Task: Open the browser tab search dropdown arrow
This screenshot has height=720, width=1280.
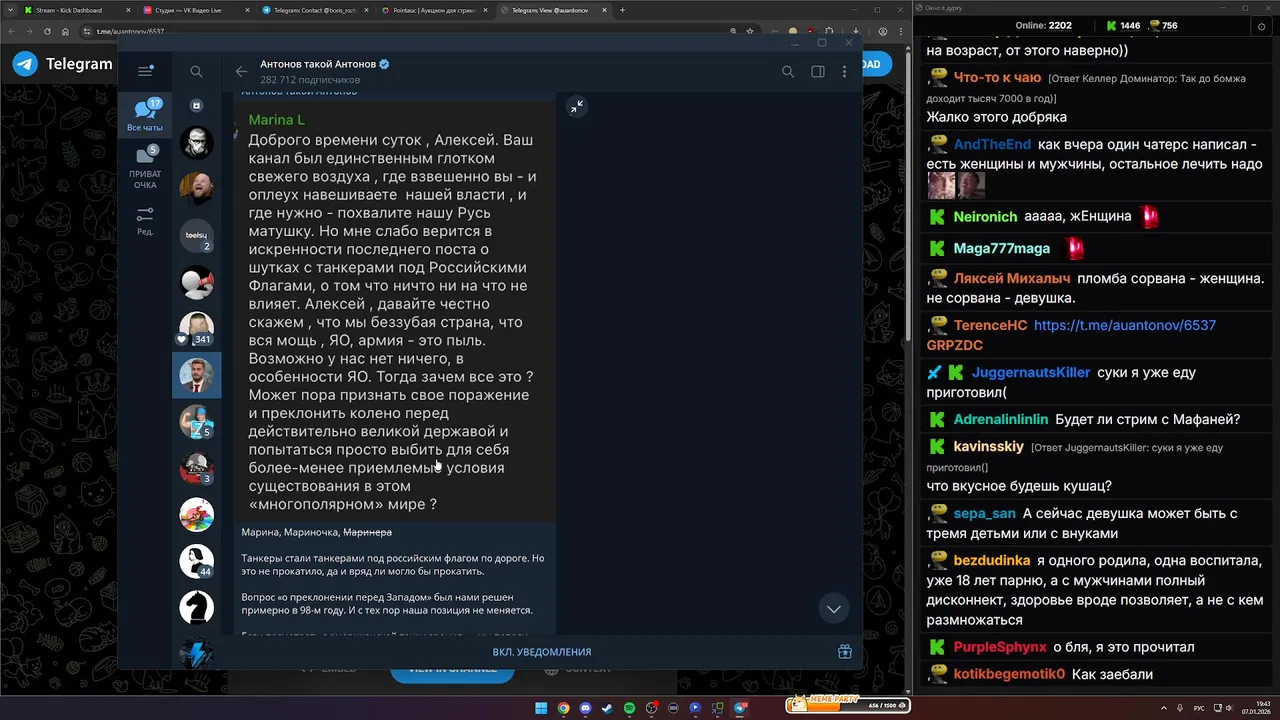Action: [x=8, y=10]
